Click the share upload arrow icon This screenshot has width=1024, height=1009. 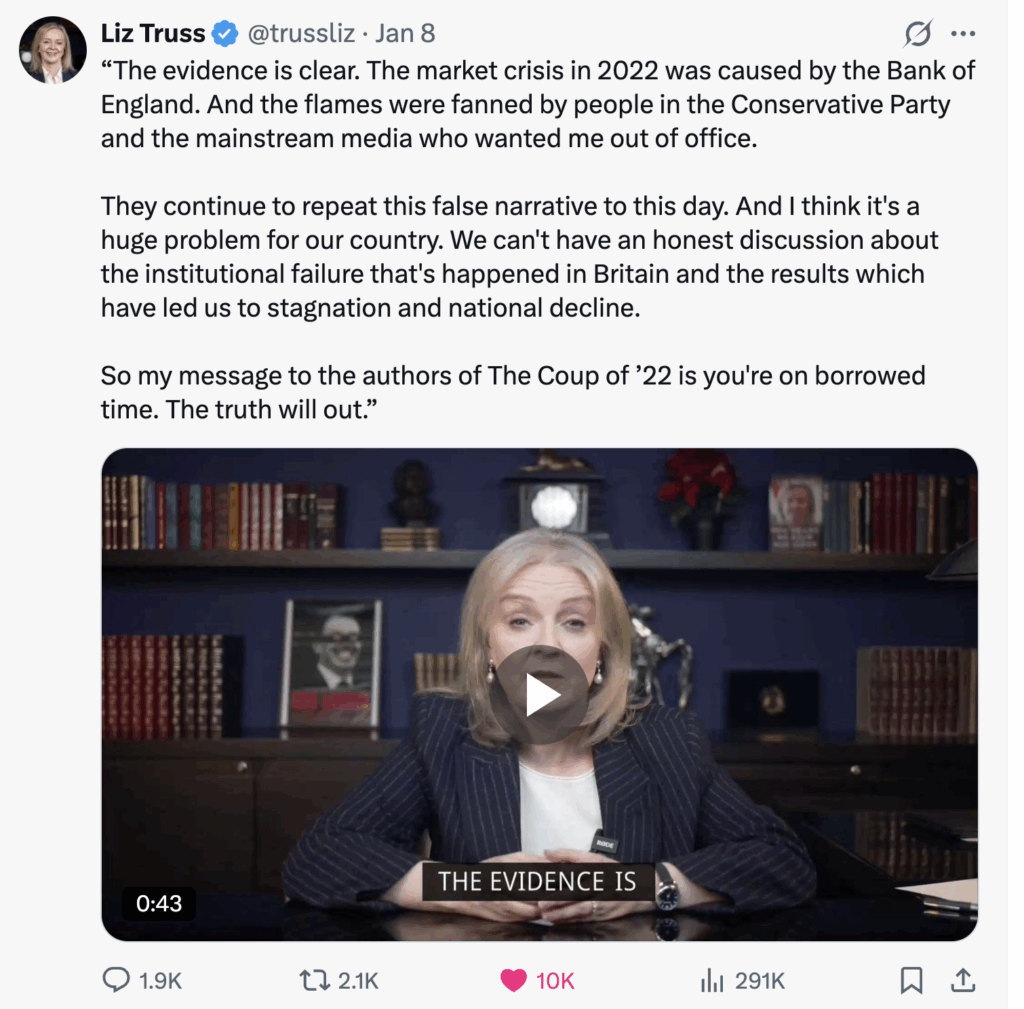[x=963, y=980]
